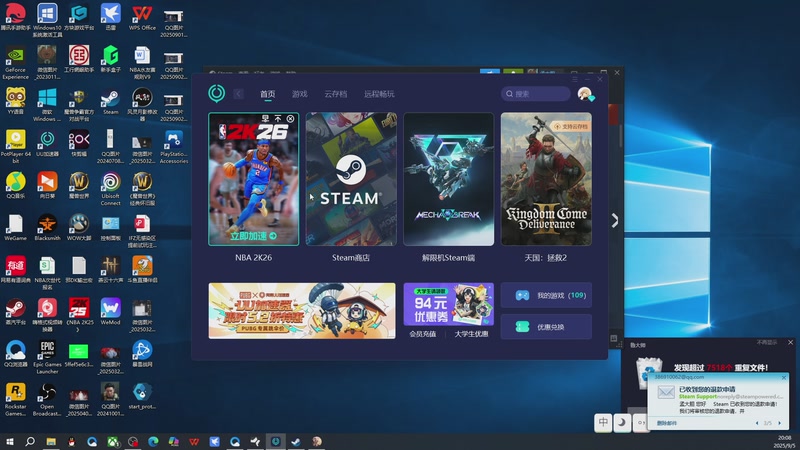Screen dimensions: 800x450
Task: Select the Open Broadcaster desktop icon
Action: pyautogui.click(x=47, y=399)
